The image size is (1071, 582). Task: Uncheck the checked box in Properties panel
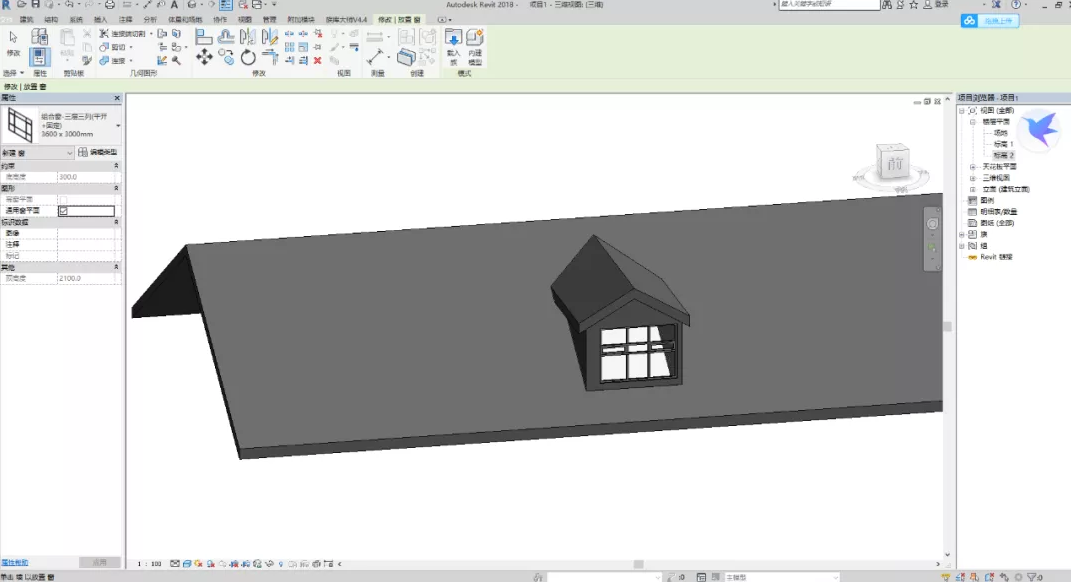[63, 211]
